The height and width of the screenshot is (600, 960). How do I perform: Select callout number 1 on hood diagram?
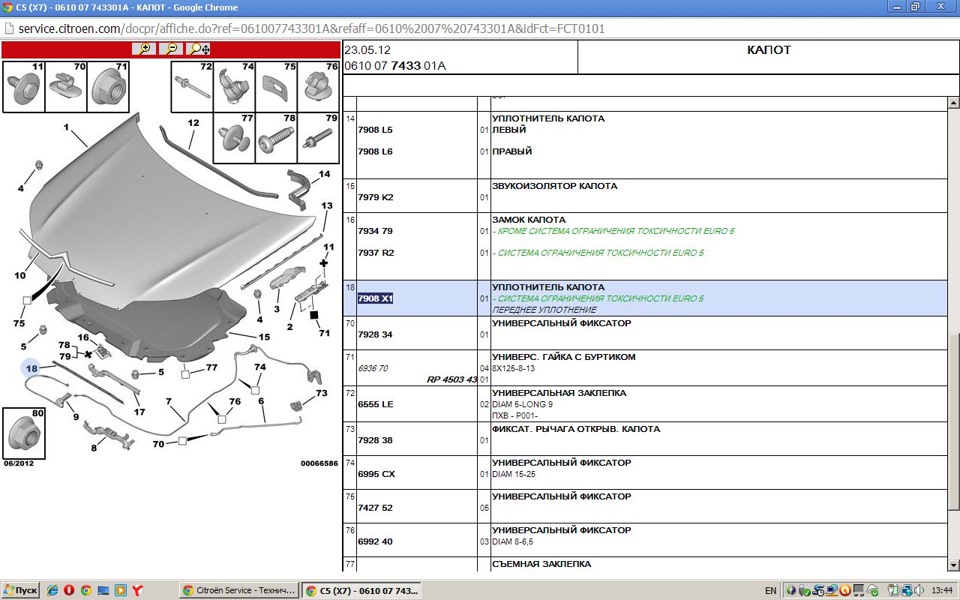(x=66, y=127)
